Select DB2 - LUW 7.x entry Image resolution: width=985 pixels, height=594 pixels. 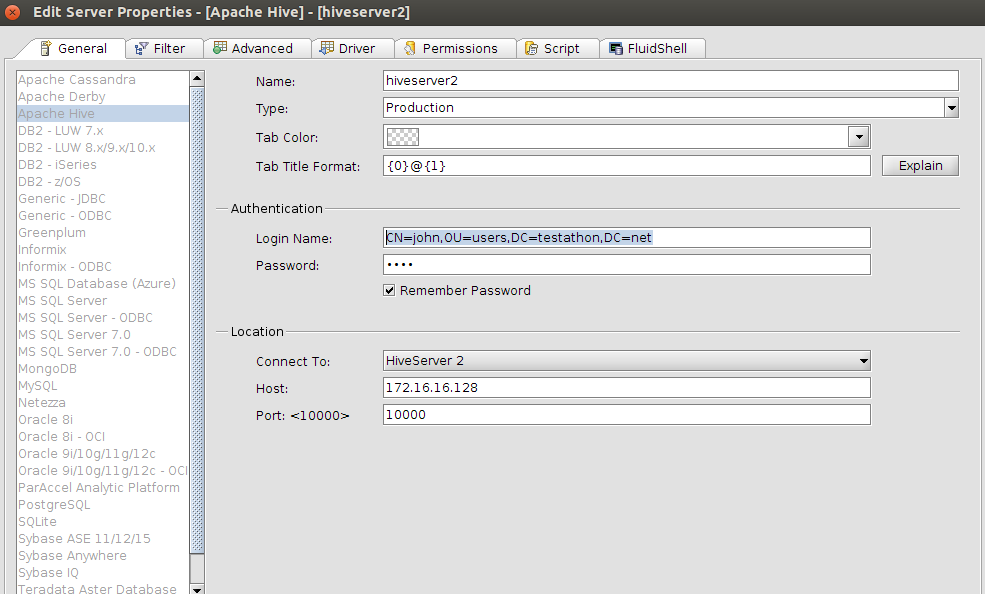[102, 131]
